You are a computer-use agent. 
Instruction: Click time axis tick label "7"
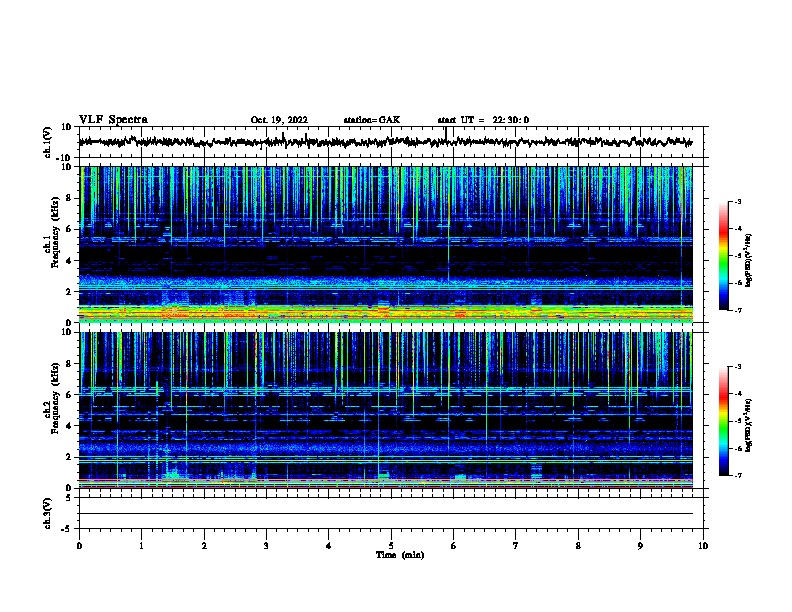pyautogui.click(x=516, y=546)
